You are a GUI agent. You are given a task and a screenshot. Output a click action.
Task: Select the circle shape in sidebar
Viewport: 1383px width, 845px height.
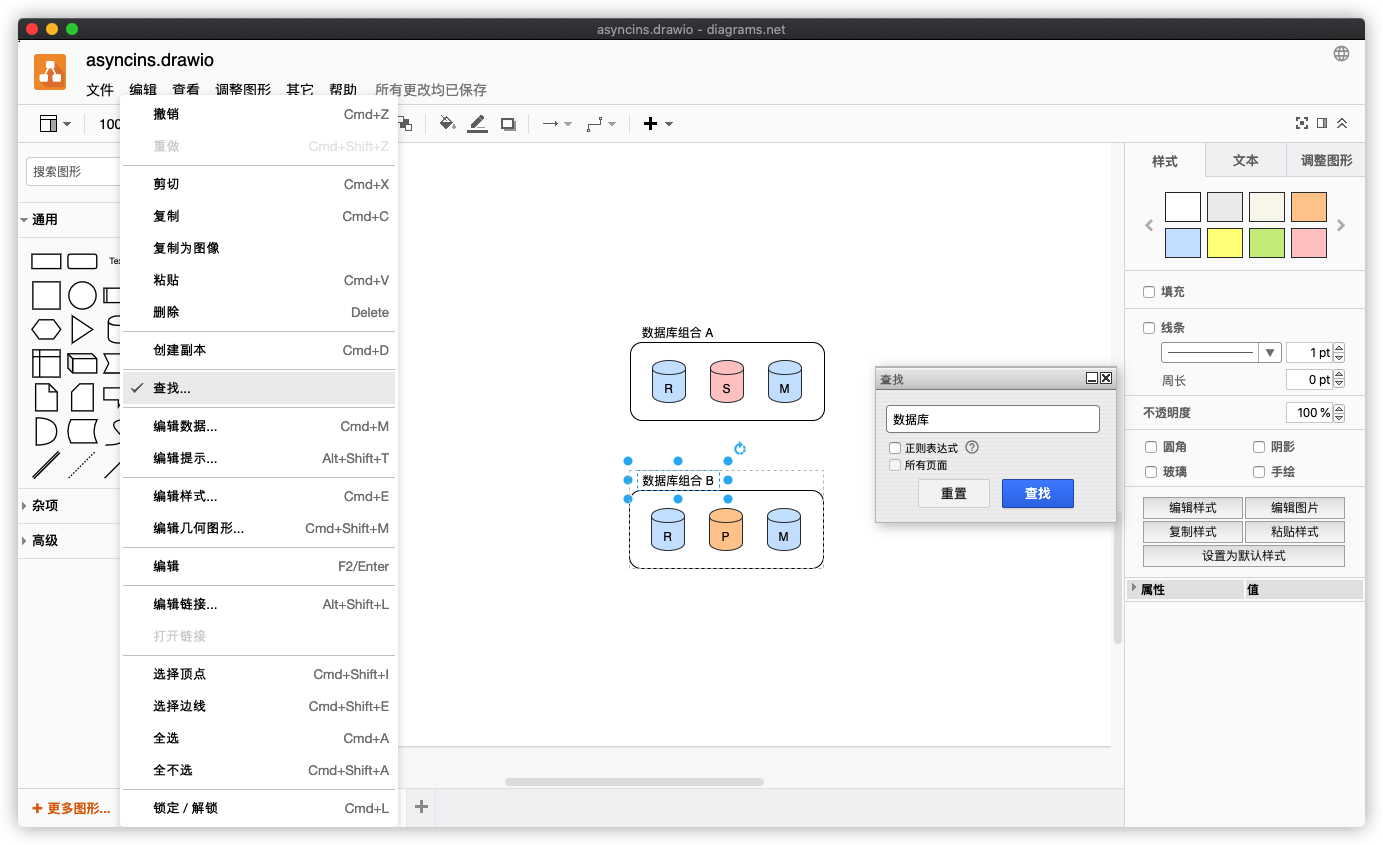point(82,295)
